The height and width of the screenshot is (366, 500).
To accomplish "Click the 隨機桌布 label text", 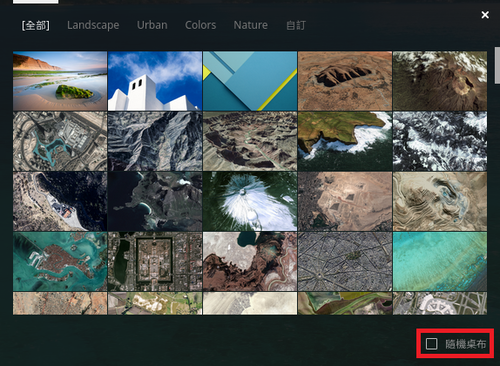I will 465,344.
